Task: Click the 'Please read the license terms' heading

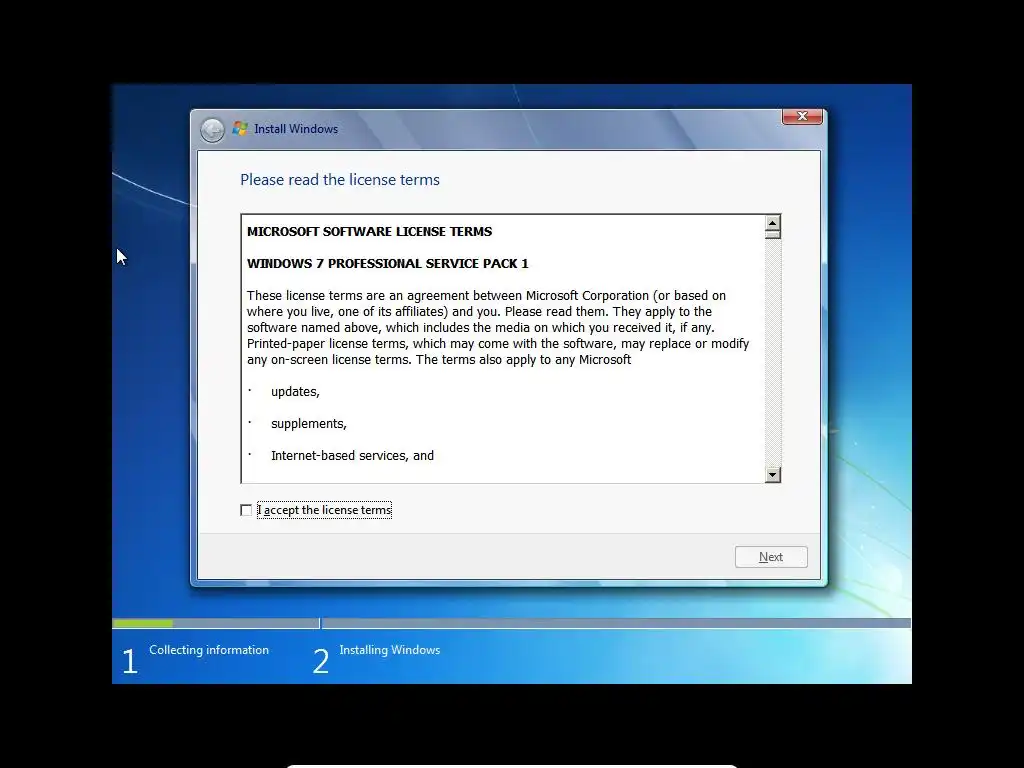Action: 340,180
